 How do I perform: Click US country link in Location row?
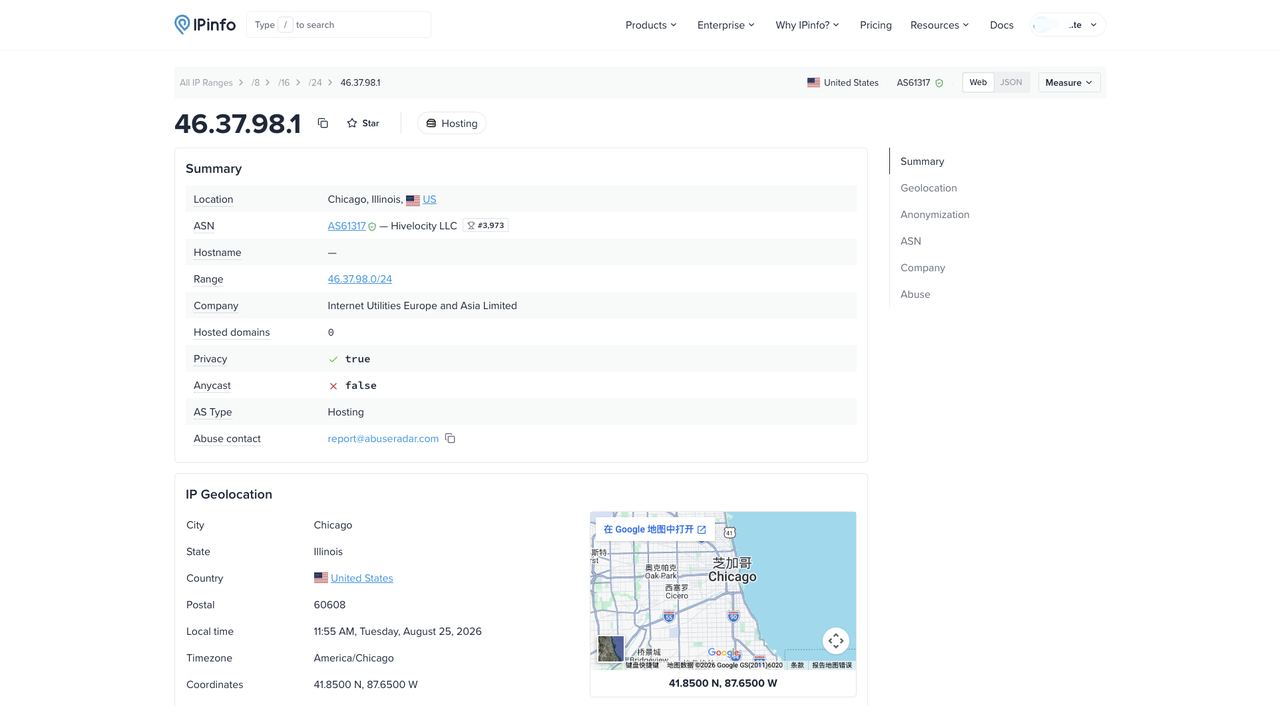click(x=430, y=199)
